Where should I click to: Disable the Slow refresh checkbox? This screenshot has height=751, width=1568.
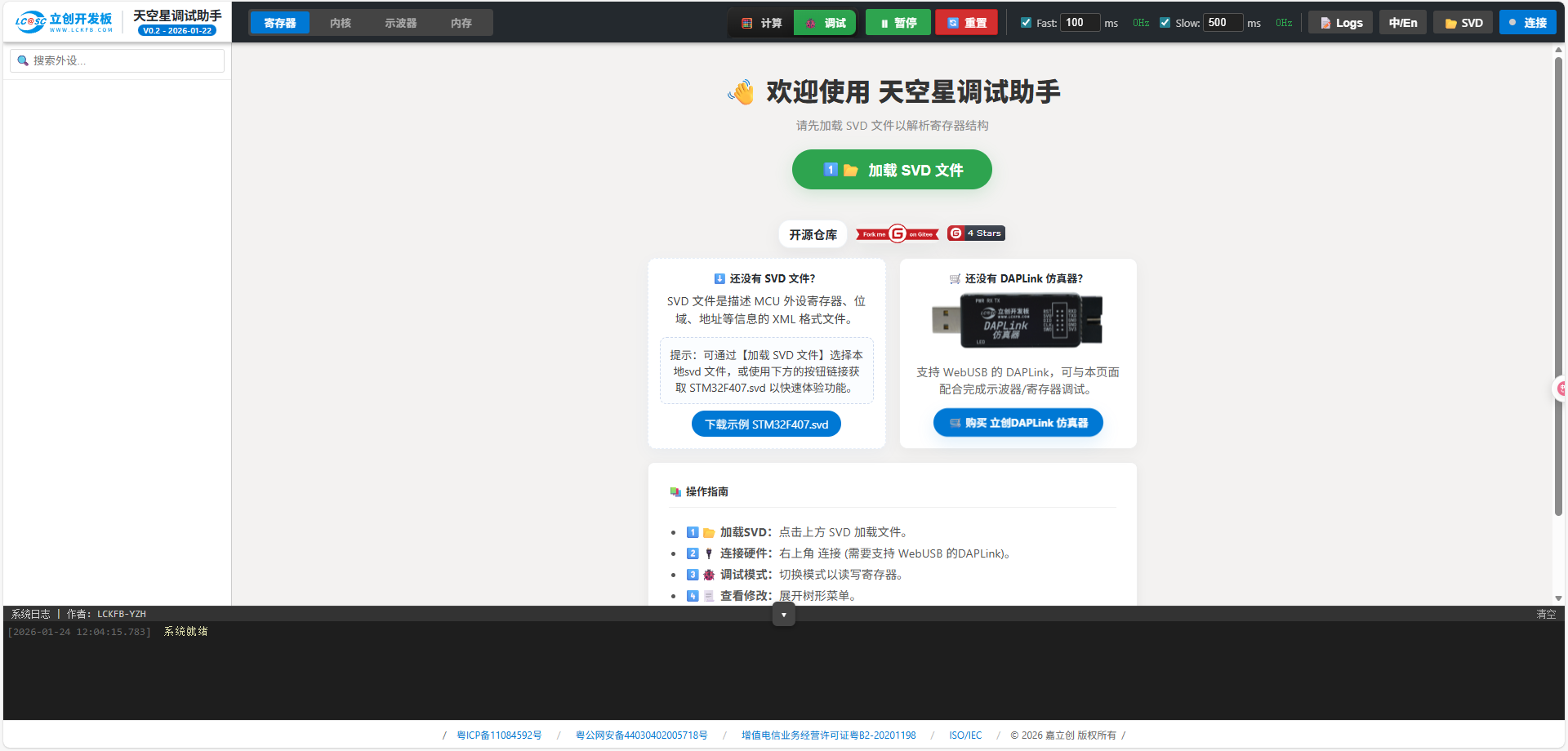pyautogui.click(x=1165, y=22)
